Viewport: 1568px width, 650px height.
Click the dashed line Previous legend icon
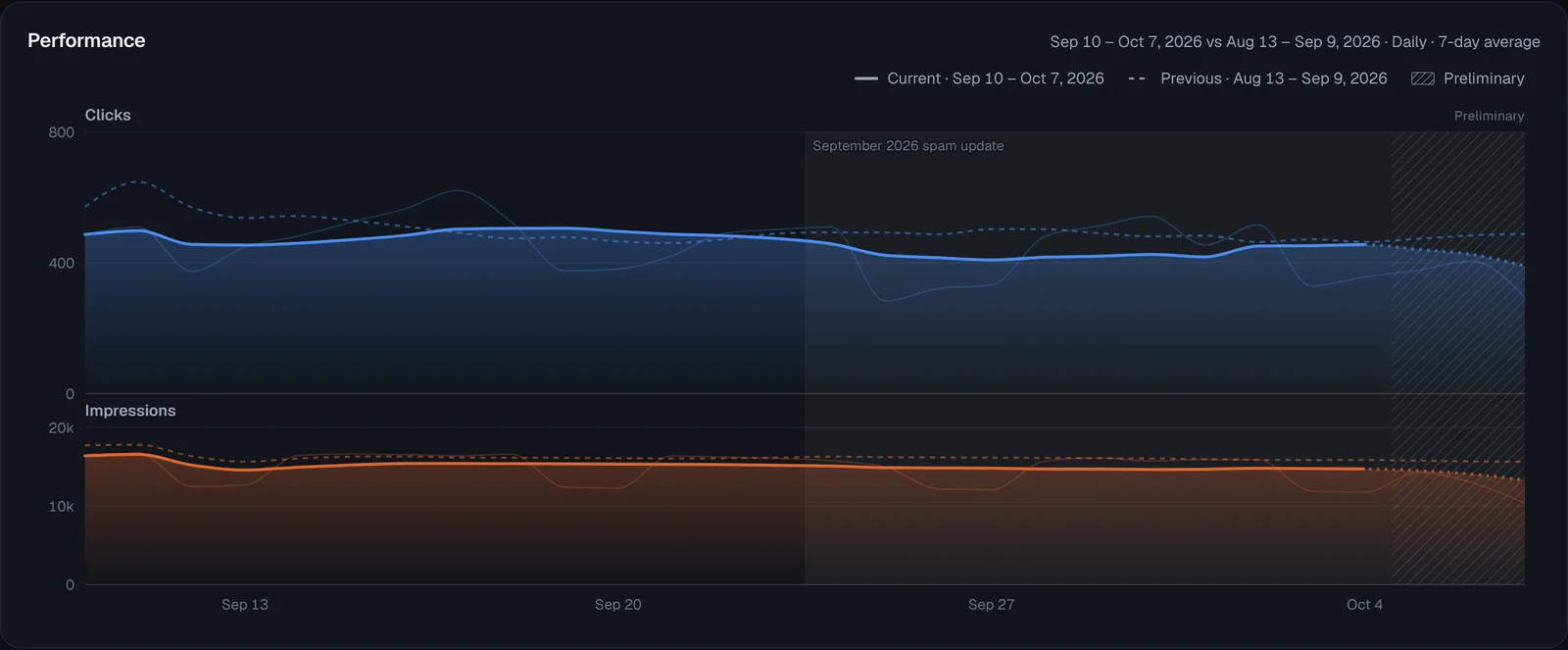click(1138, 78)
